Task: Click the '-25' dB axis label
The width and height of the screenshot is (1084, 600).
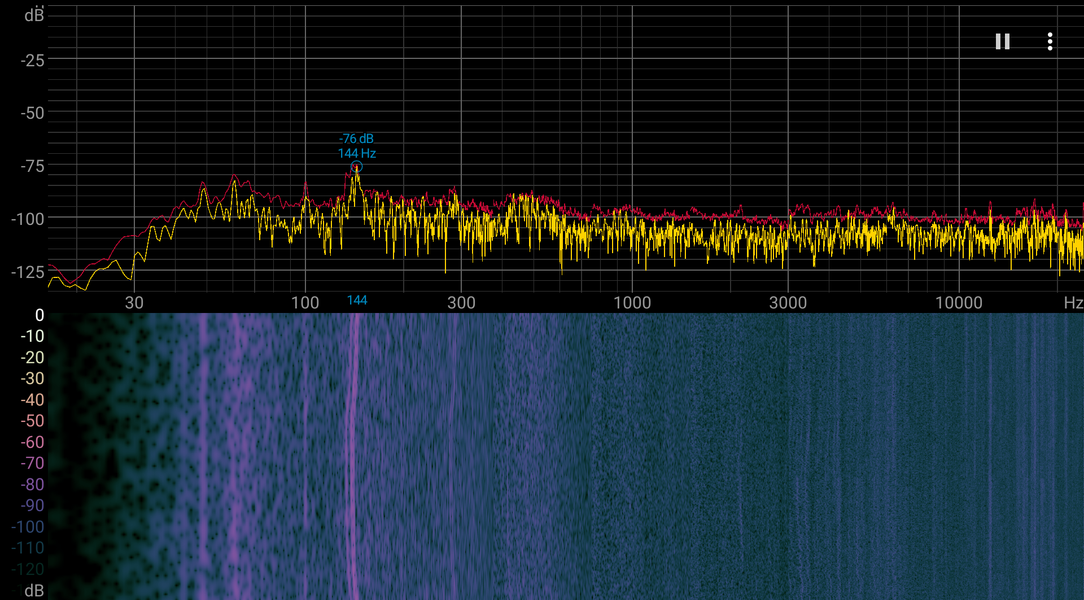Action: pos(32,61)
